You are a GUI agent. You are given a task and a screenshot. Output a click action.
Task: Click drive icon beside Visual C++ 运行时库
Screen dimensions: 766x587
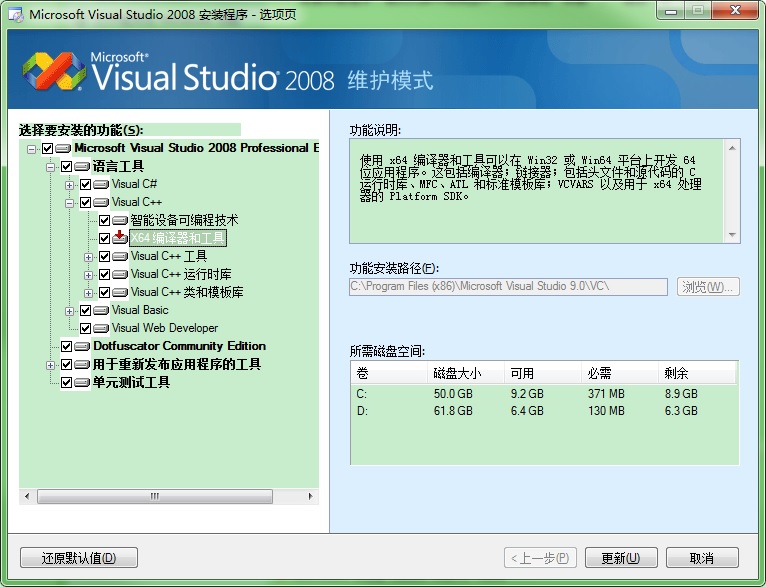click(120, 274)
